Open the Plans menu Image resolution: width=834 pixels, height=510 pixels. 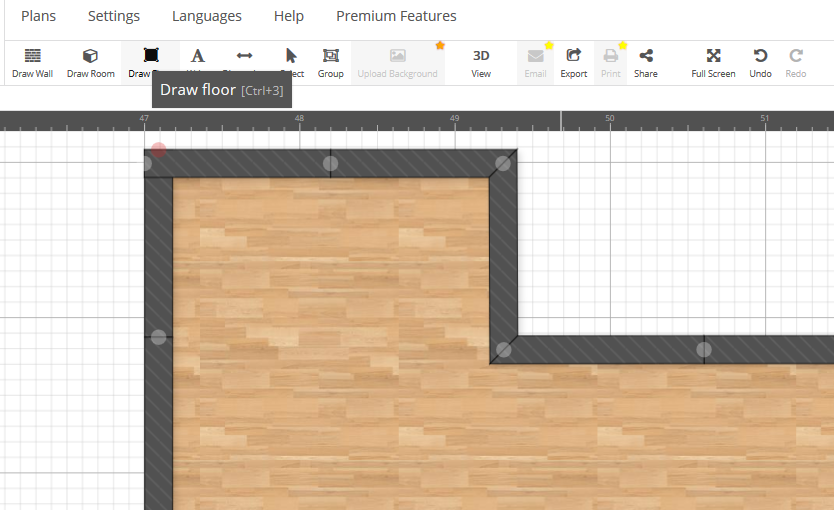[x=38, y=16]
